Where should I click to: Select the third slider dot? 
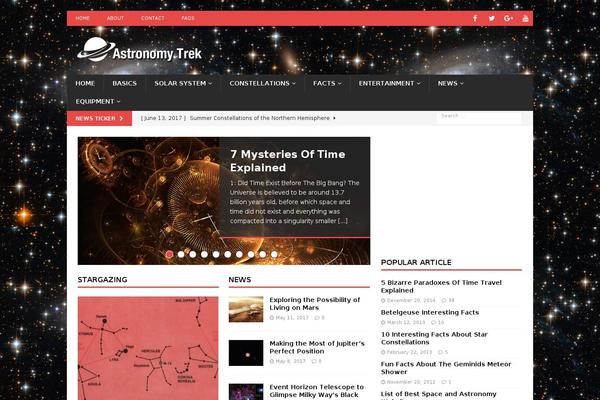click(x=192, y=254)
